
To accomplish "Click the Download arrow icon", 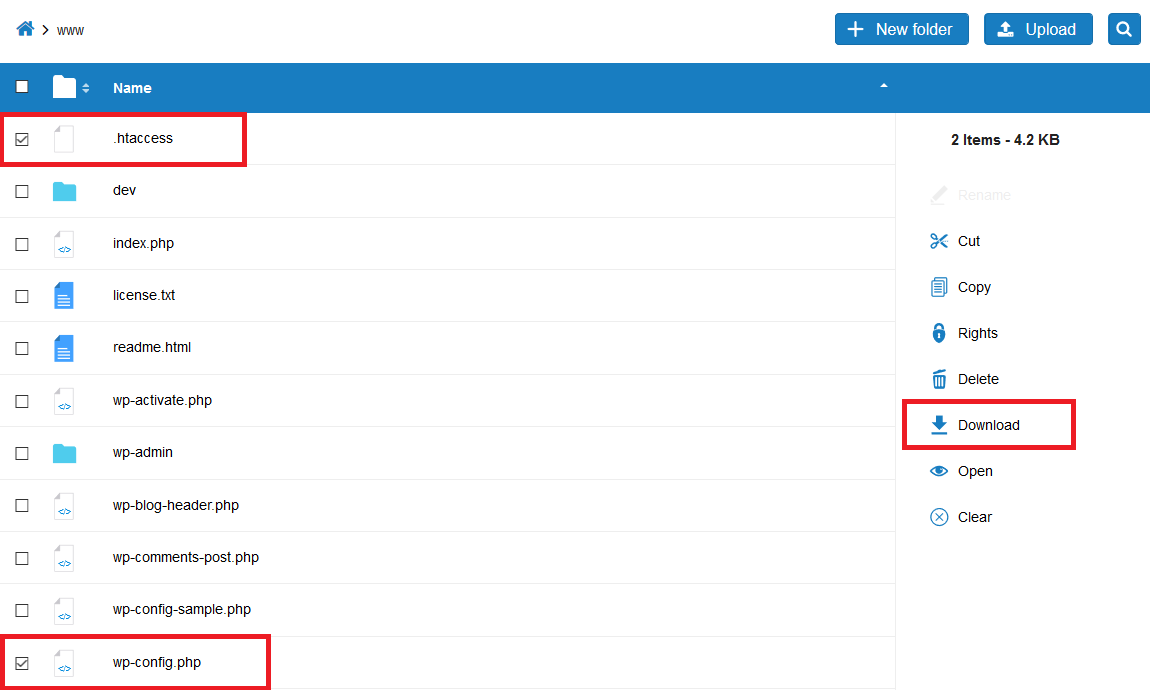I will coord(939,425).
